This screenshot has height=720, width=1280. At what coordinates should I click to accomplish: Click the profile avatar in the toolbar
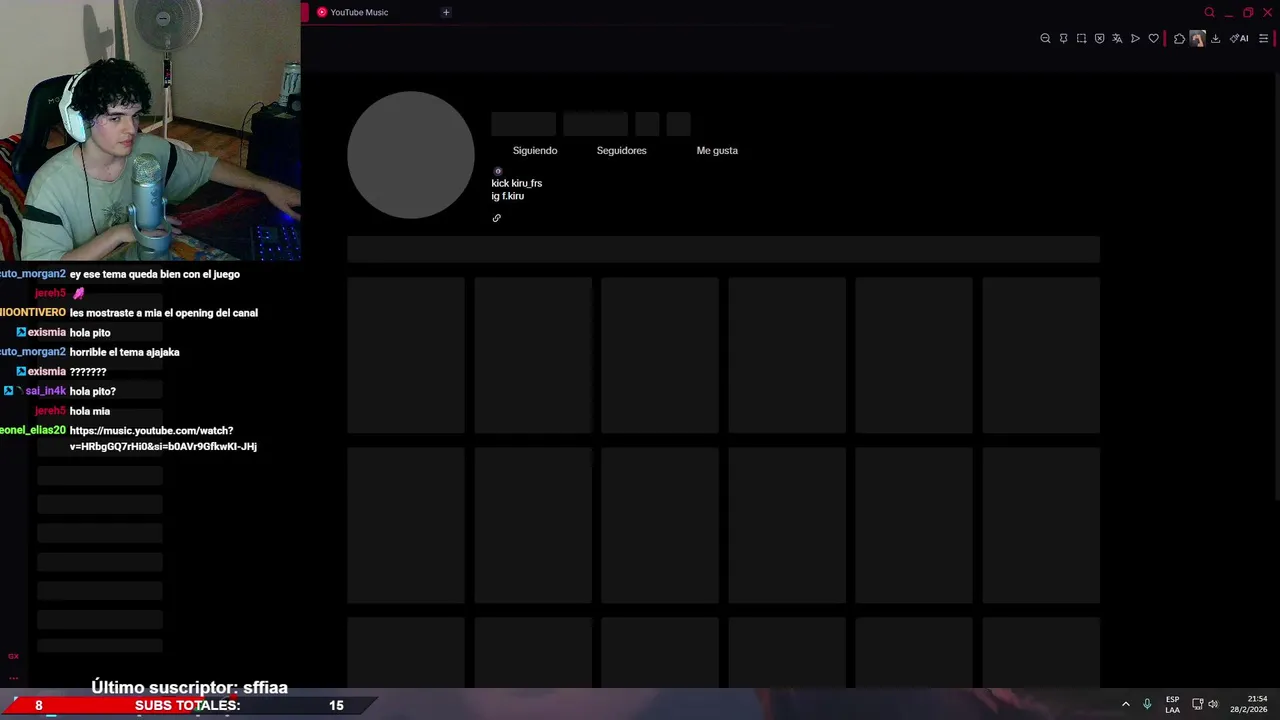tap(1197, 38)
